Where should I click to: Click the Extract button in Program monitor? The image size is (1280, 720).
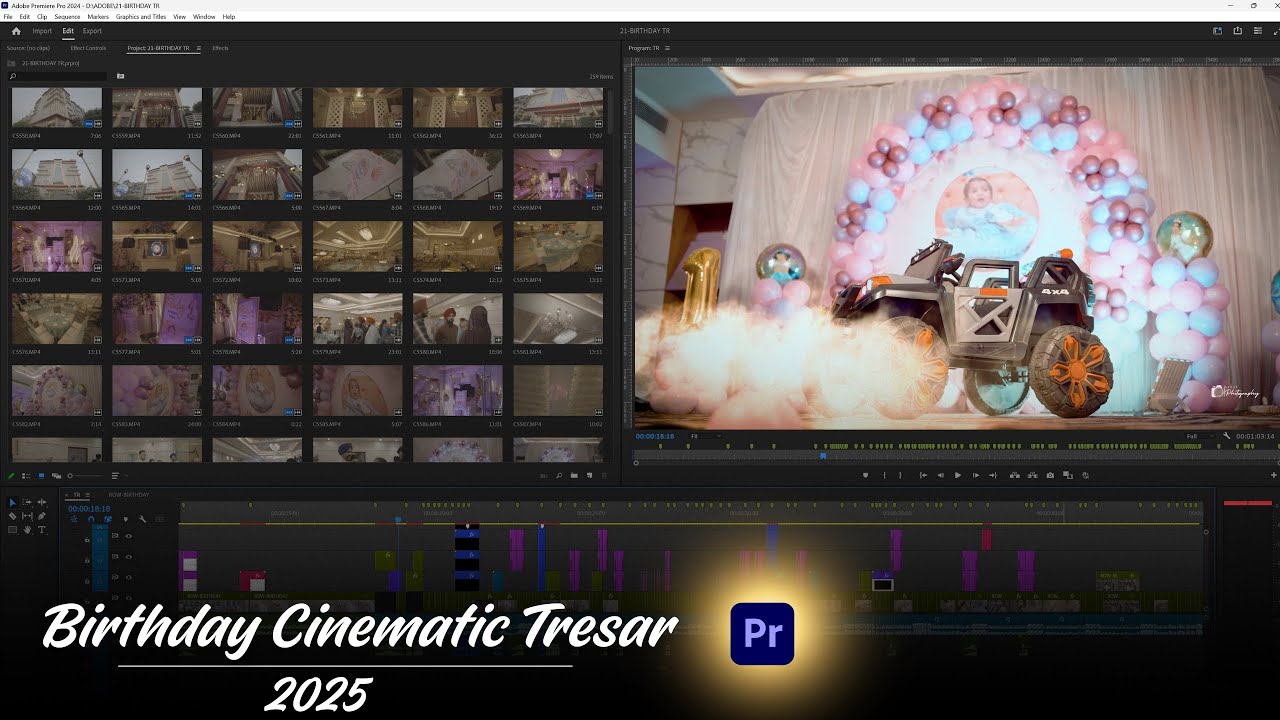[1032, 475]
